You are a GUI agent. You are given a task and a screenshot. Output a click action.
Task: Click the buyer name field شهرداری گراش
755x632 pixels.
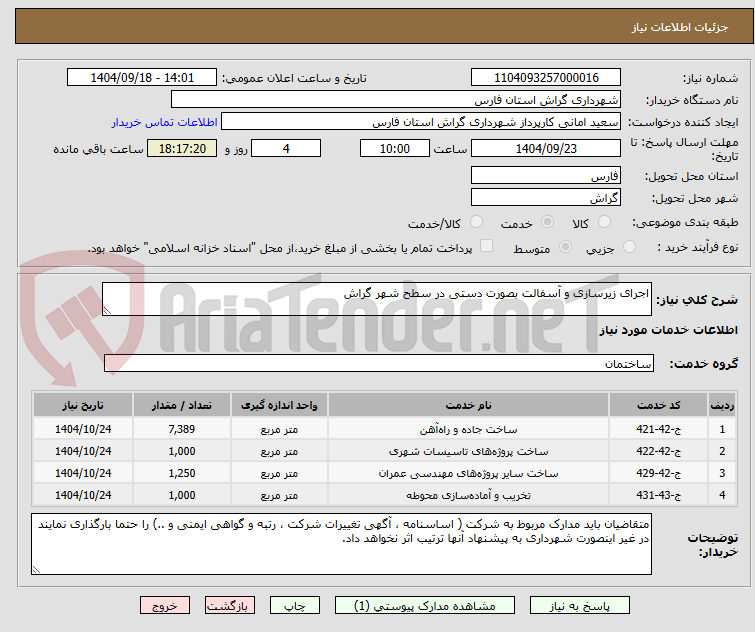[395, 100]
